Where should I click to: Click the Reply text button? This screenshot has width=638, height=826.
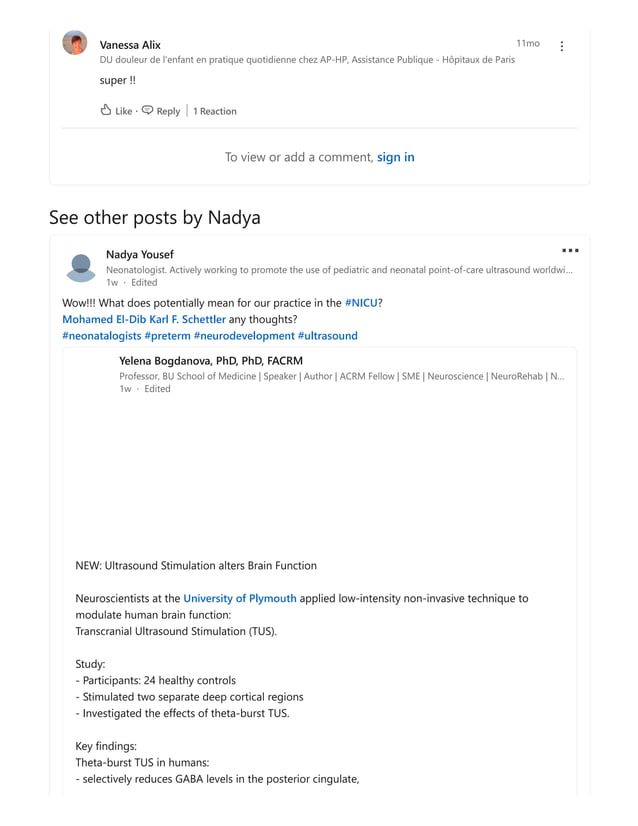[168, 111]
